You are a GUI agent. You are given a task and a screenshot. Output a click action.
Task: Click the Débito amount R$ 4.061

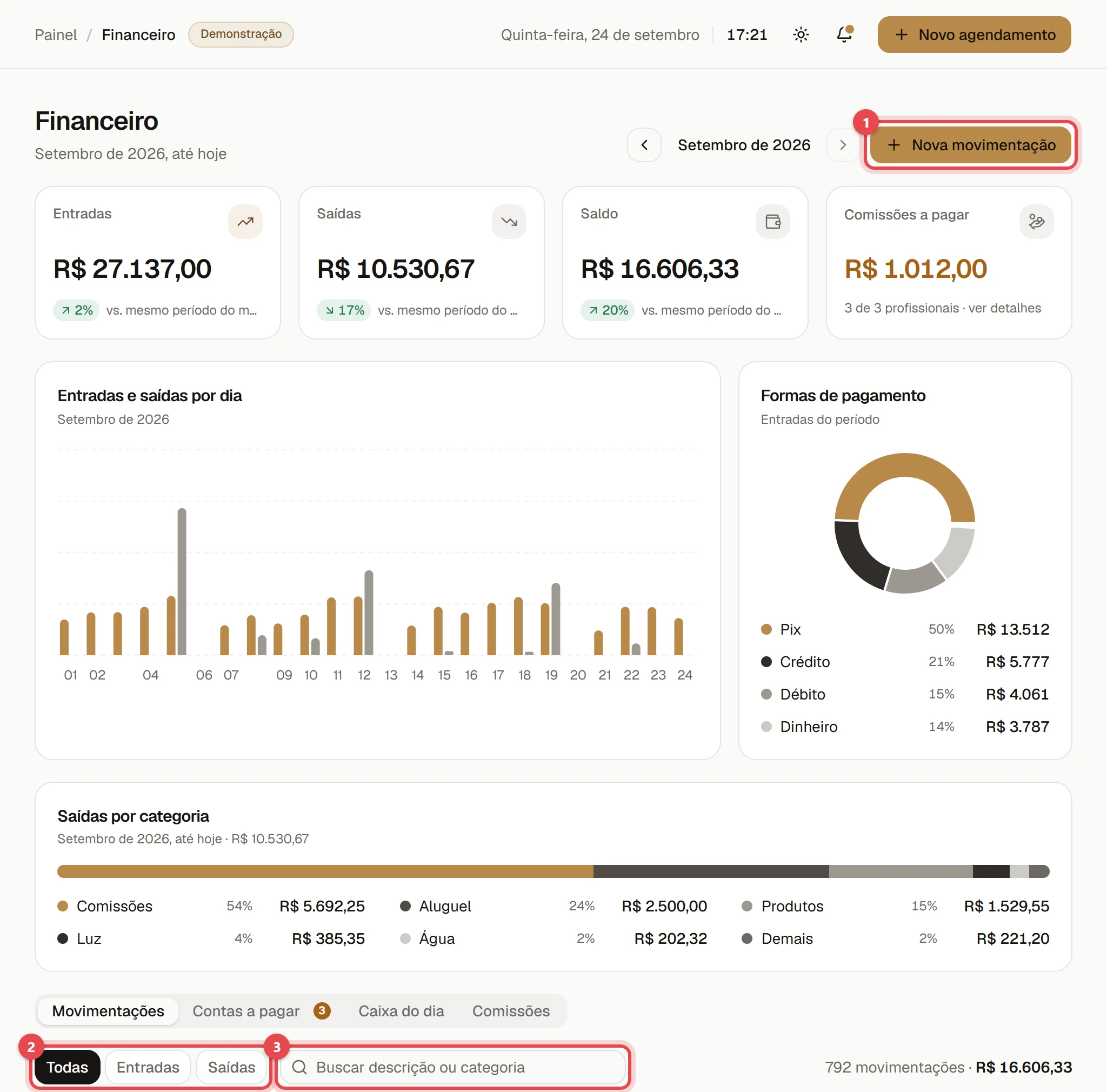point(1017,694)
